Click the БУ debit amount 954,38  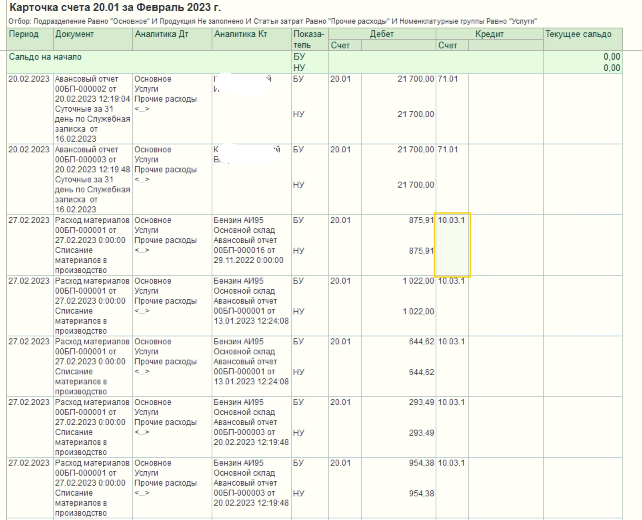pos(418,463)
